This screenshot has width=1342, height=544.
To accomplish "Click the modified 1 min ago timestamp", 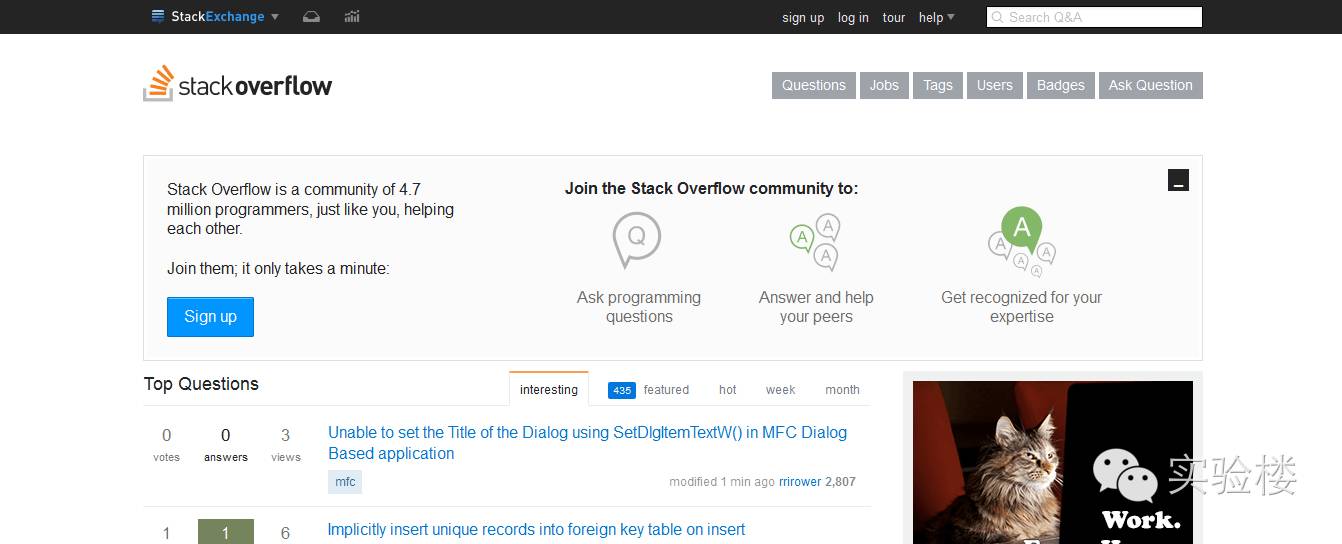I will tap(722, 482).
